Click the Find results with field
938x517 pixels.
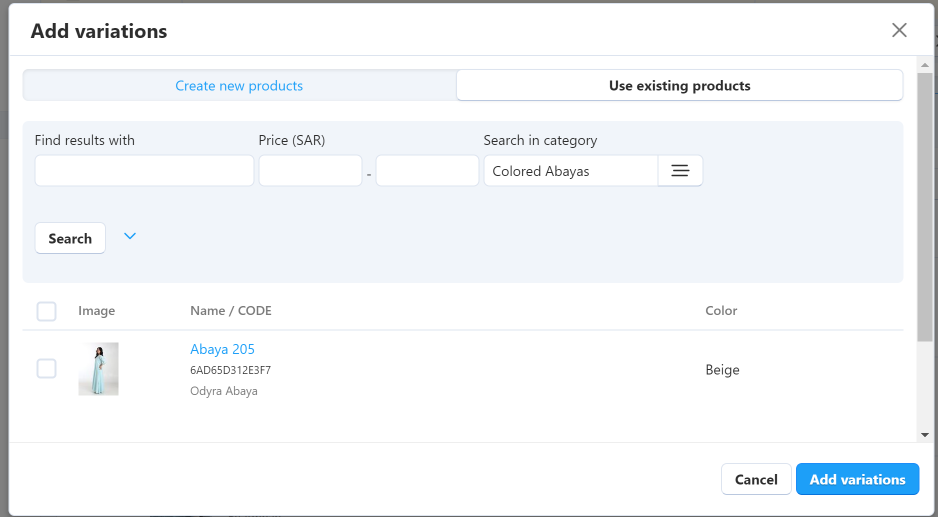[144, 171]
